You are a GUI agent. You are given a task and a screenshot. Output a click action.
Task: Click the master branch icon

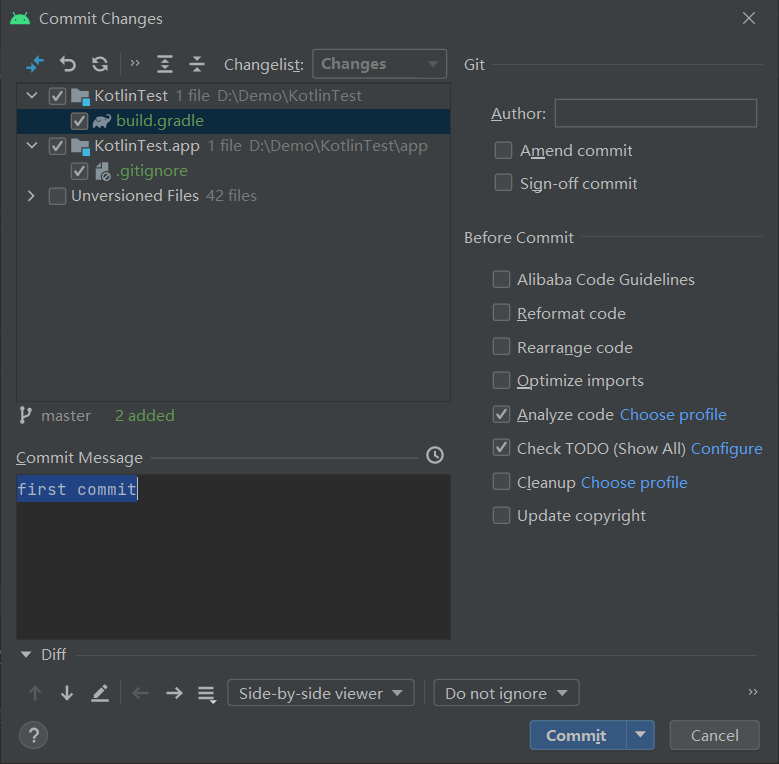pyautogui.click(x=25, y=415)
